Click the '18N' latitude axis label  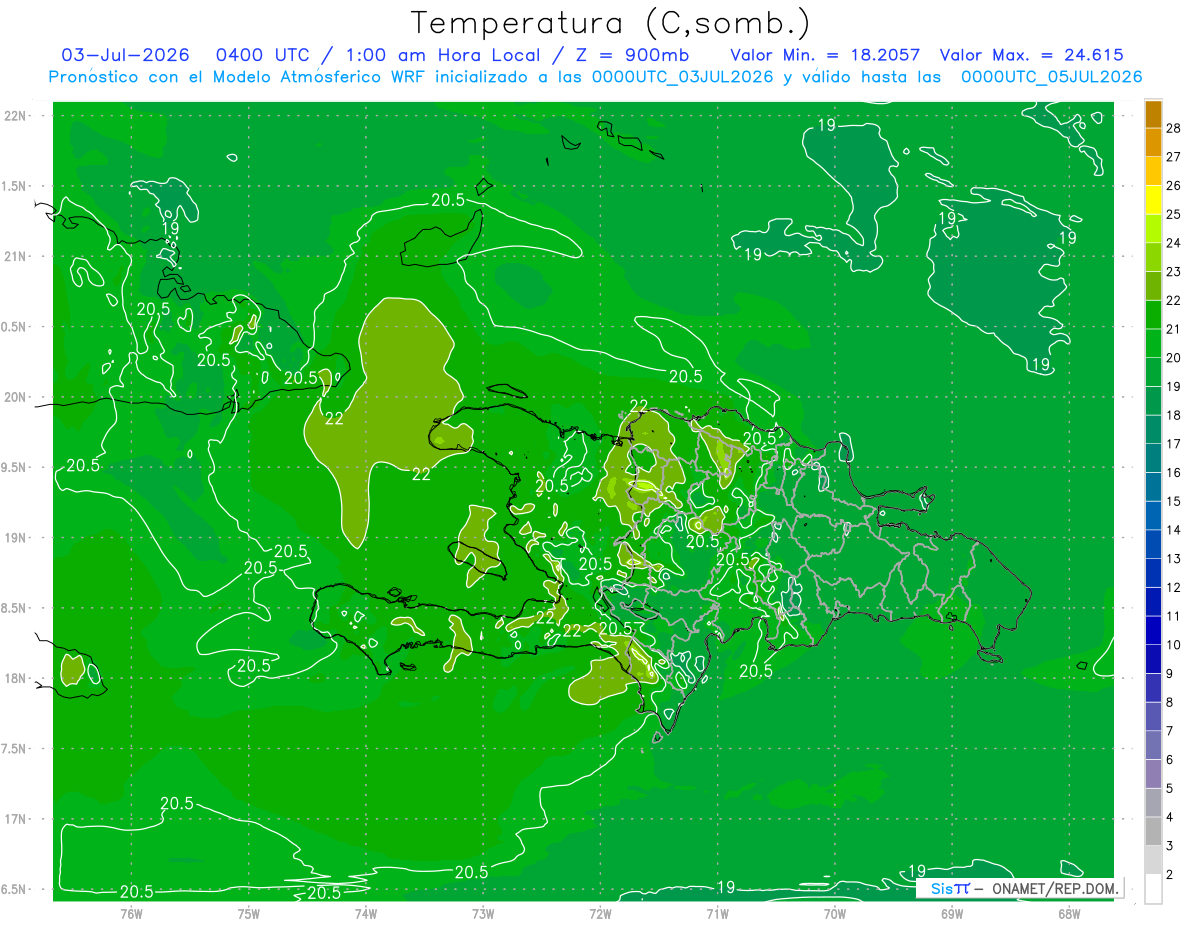16,678
